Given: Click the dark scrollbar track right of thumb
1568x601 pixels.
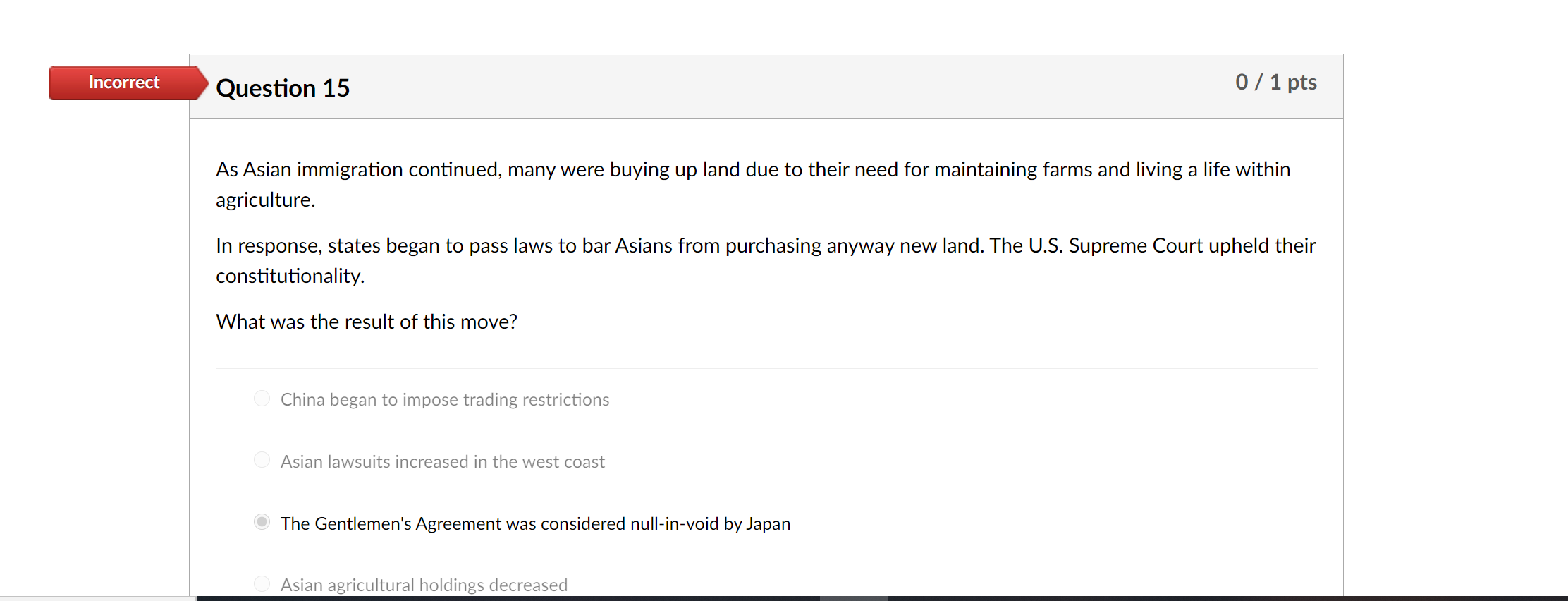Looking at the screenshot, I should tap(1227, 598).
